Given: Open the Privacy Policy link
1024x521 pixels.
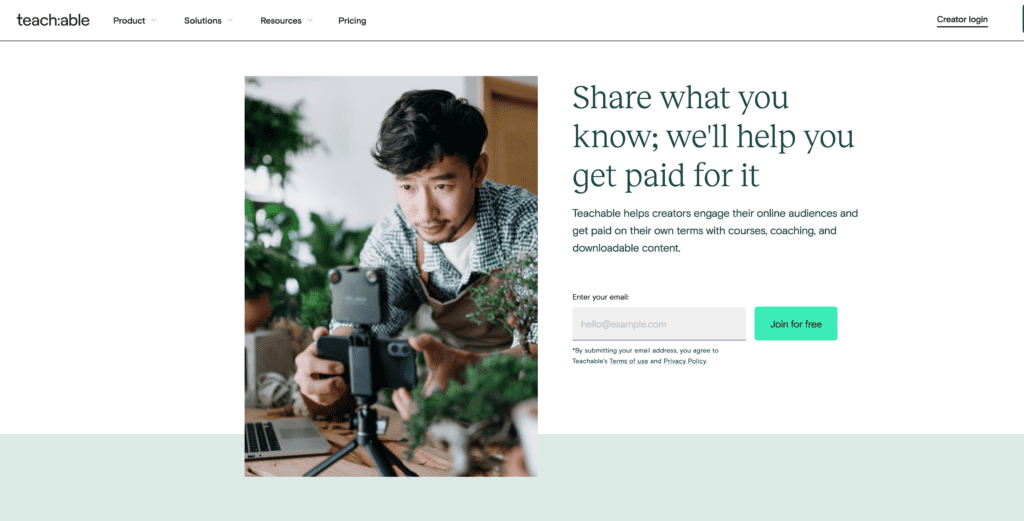Looking at the screenshot, I should coord(684,361).
